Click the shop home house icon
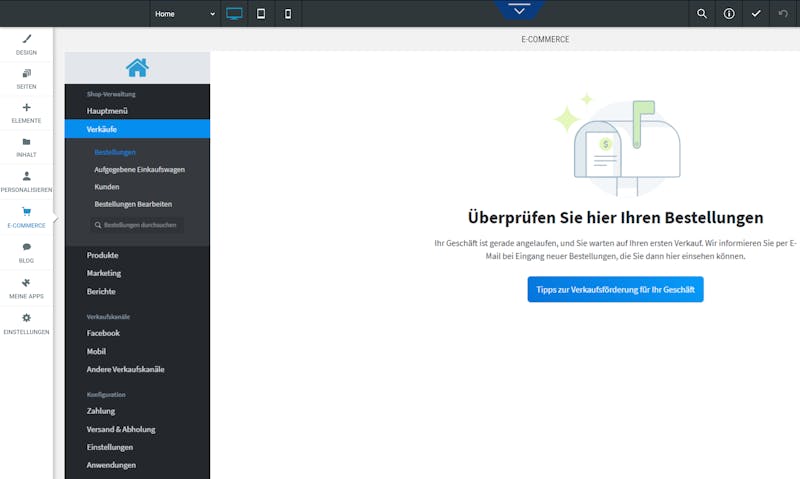This screenshot has height=479, width=800. 137,68
